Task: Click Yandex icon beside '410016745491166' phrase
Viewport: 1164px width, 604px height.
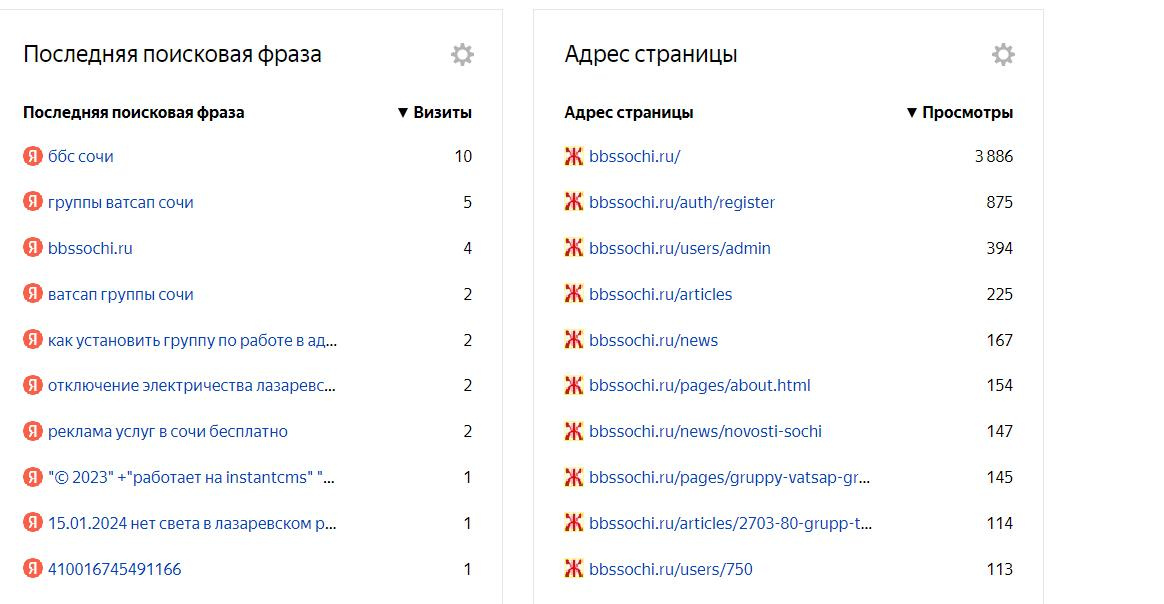Action: [x=33, y=569]
